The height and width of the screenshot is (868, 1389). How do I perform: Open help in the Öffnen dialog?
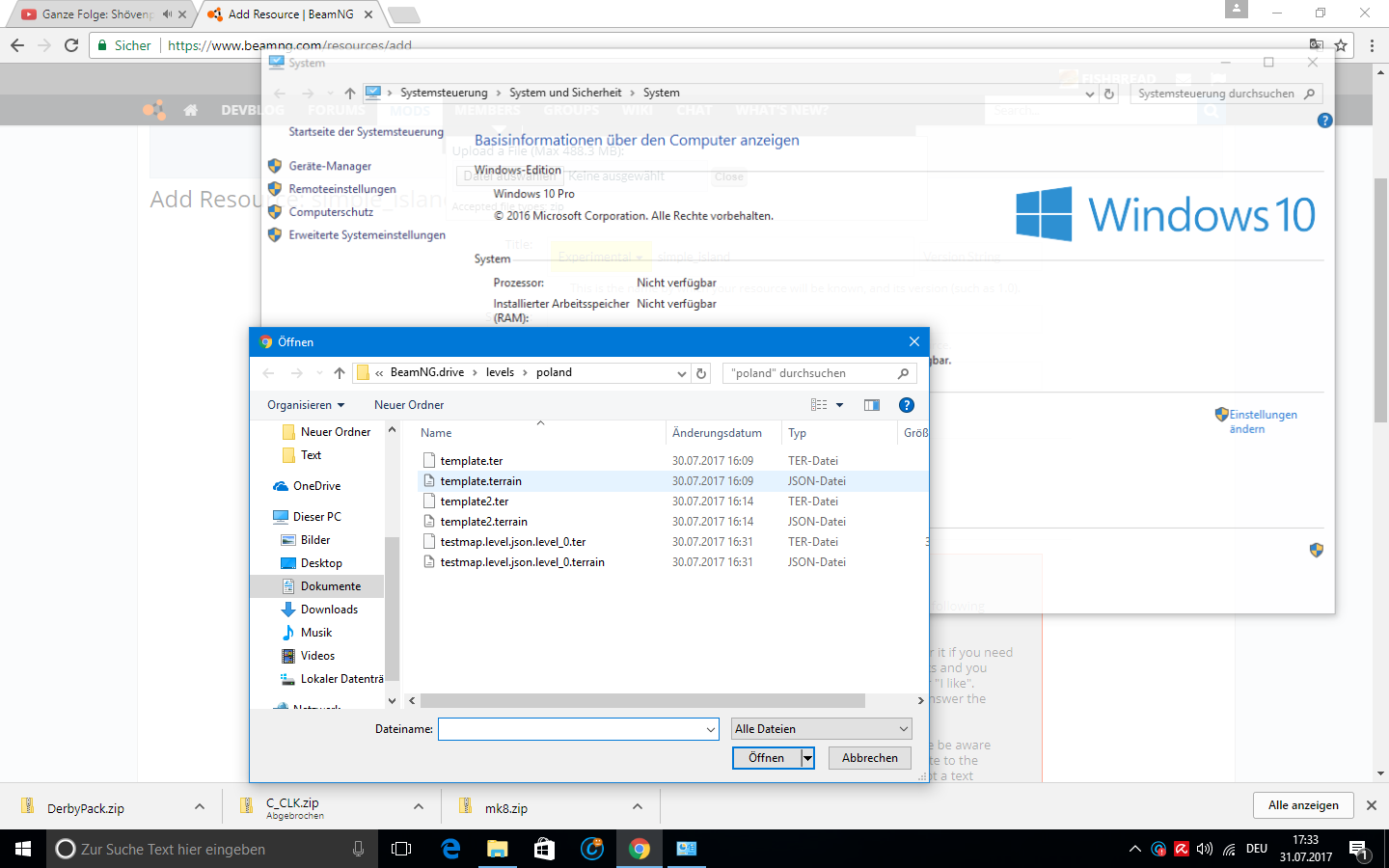tap(907, 405)
